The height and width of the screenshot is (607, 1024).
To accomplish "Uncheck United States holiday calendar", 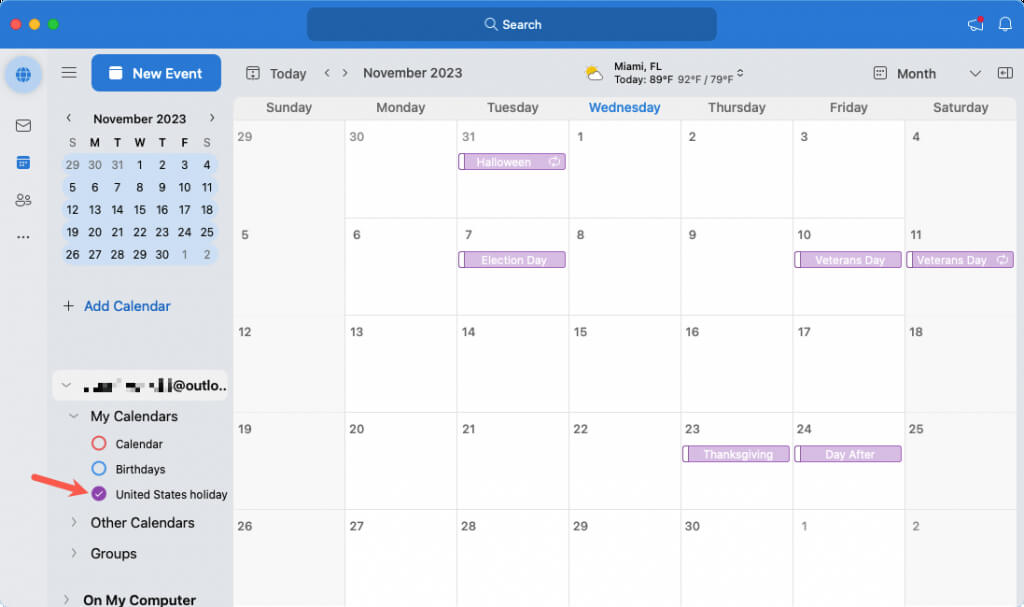I will coord(99,493).
